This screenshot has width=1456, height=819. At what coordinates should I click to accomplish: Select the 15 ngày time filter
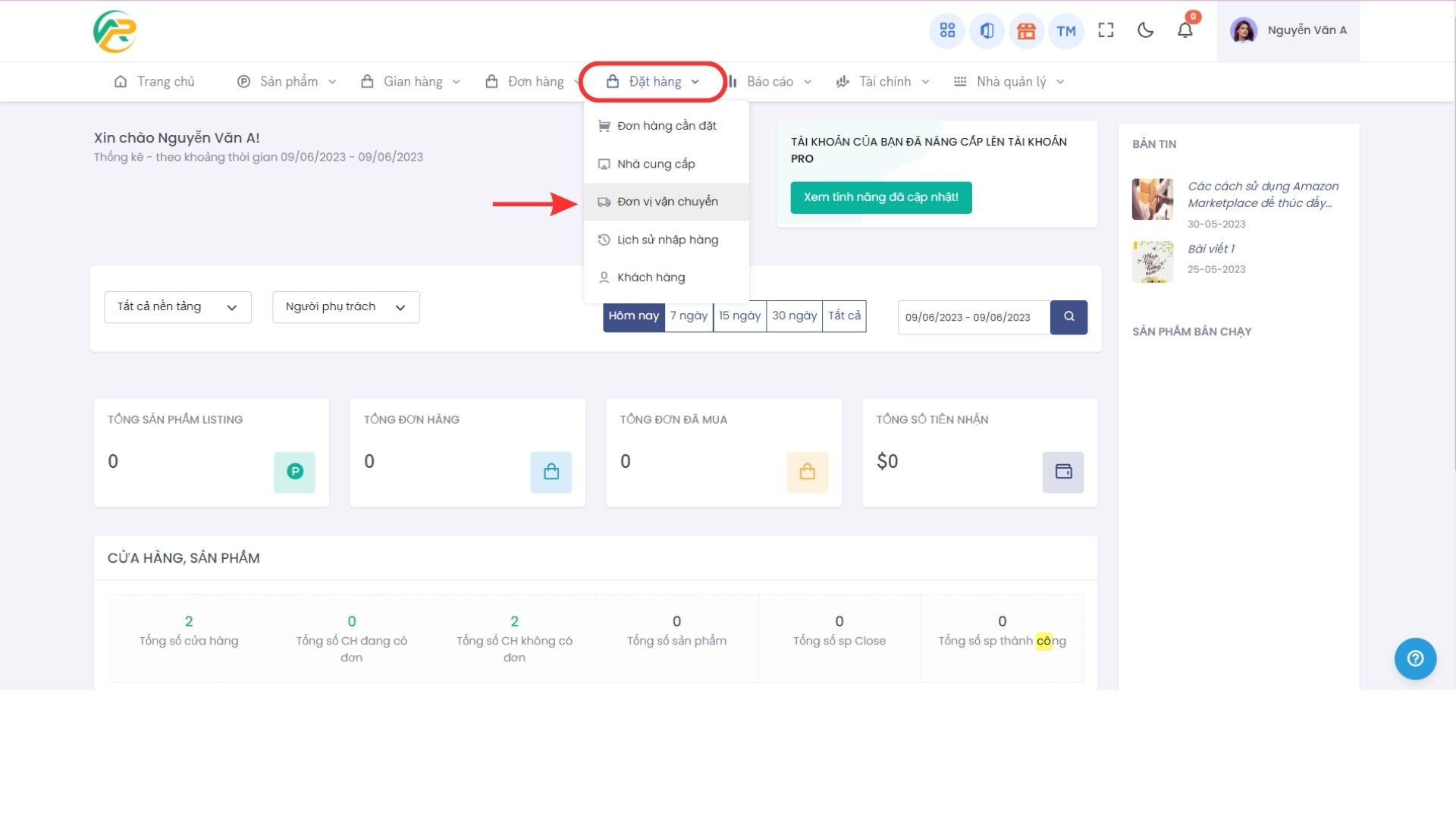(x=739, y=316)
